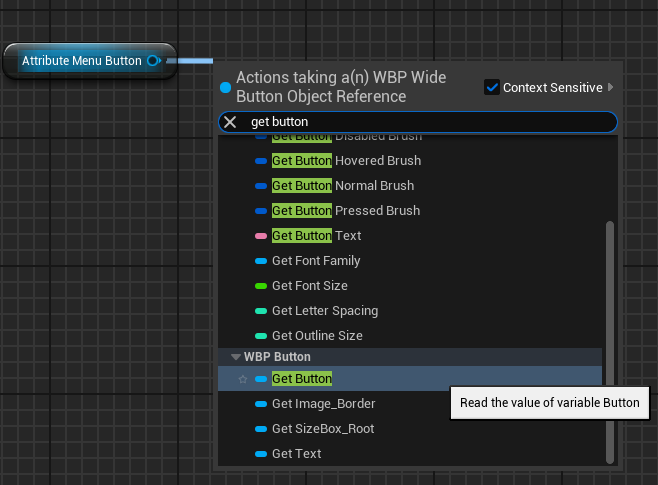Clear the search with the X icon
Screen dimensions: 658x485
tap(230, 122)
